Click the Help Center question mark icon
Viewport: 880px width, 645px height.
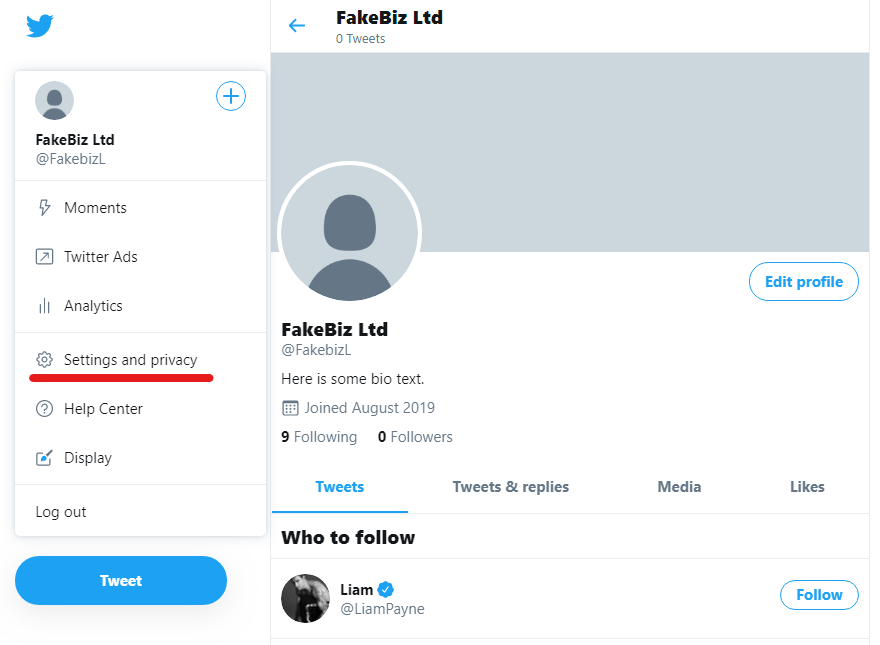click(x=42, y=408)
